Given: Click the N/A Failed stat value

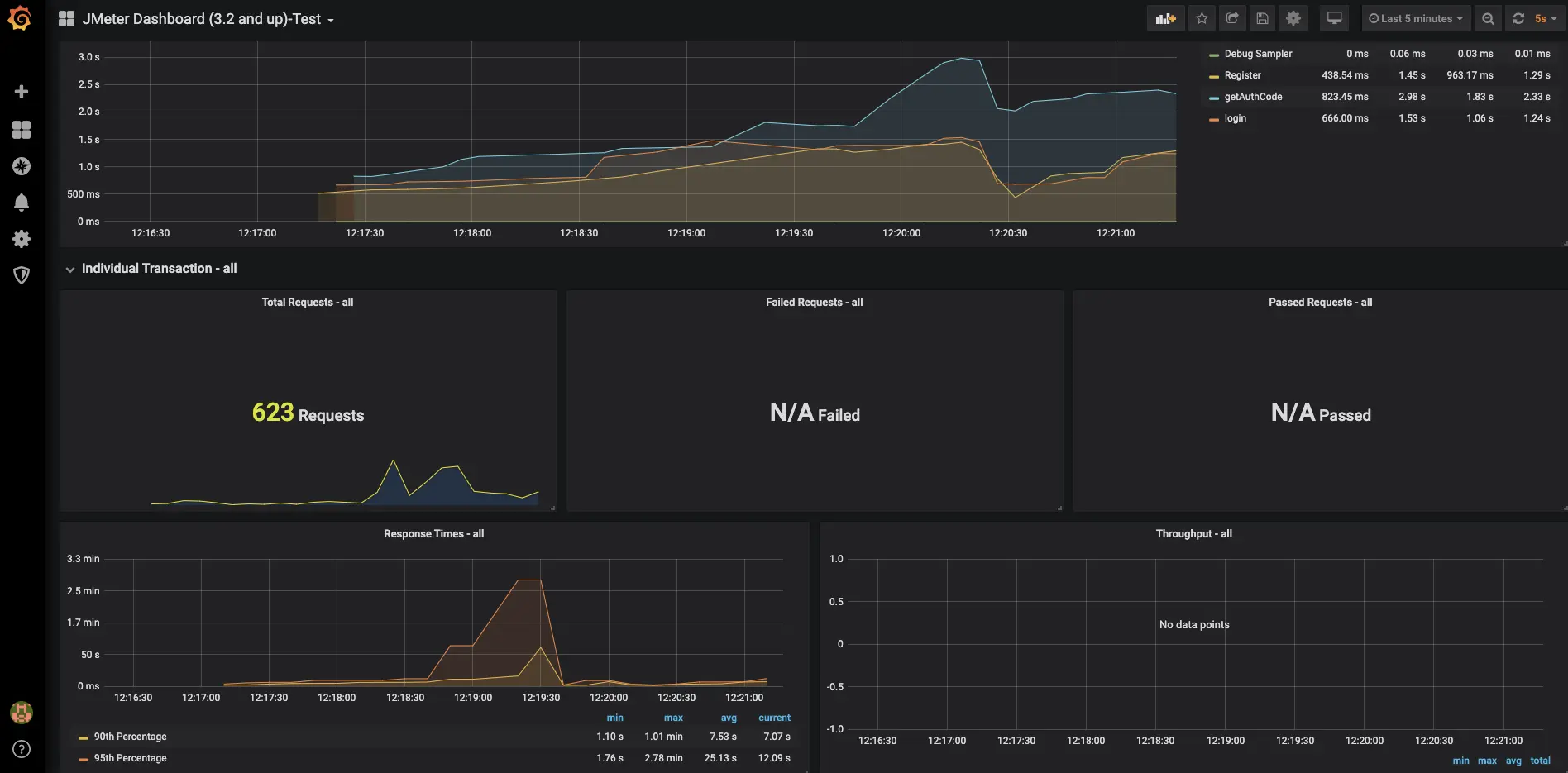Looking at the screenshot, I should pyautogui.click(x=815, y=413).
